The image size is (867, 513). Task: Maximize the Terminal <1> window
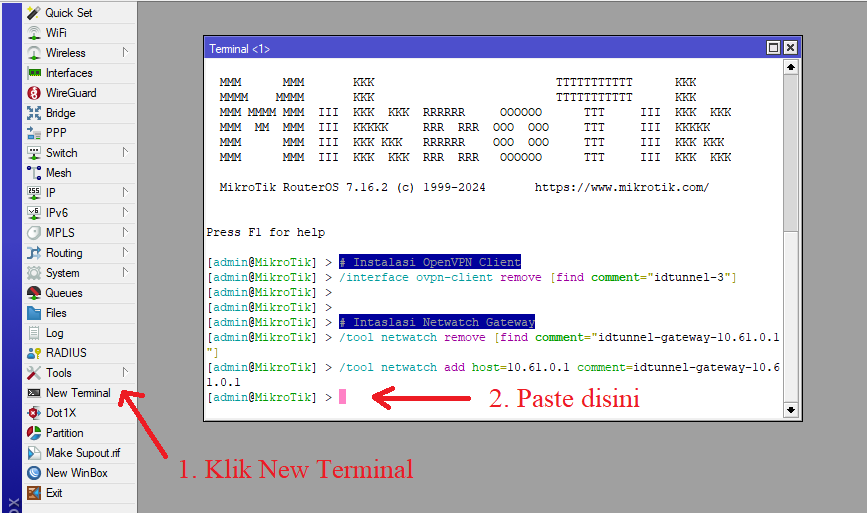(x=774, y=48)
